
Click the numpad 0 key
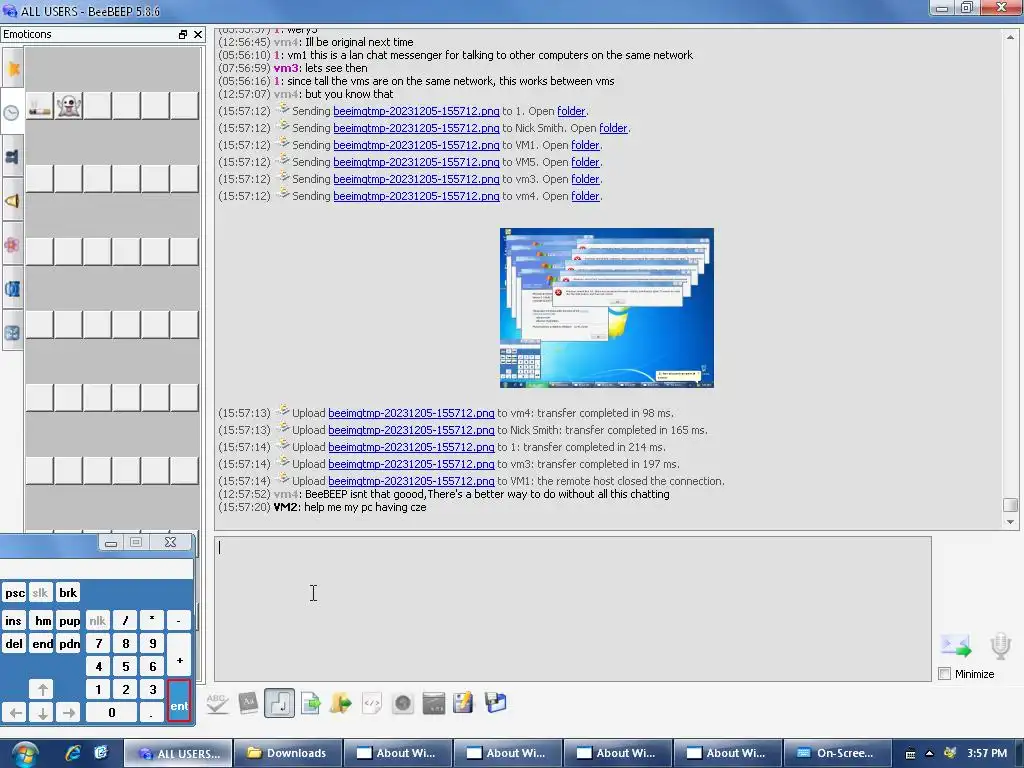click(112, 712)
